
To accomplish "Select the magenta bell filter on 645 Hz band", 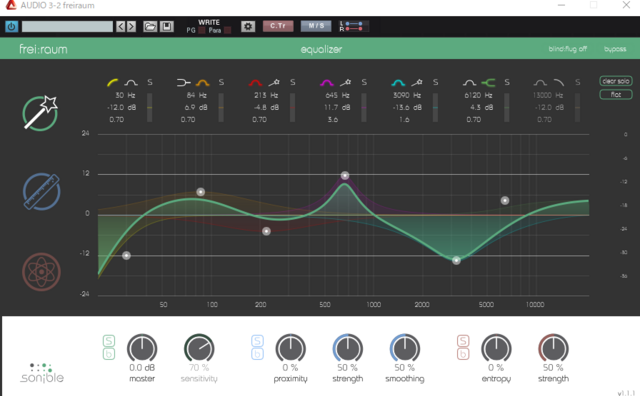I will click(327, 83).
